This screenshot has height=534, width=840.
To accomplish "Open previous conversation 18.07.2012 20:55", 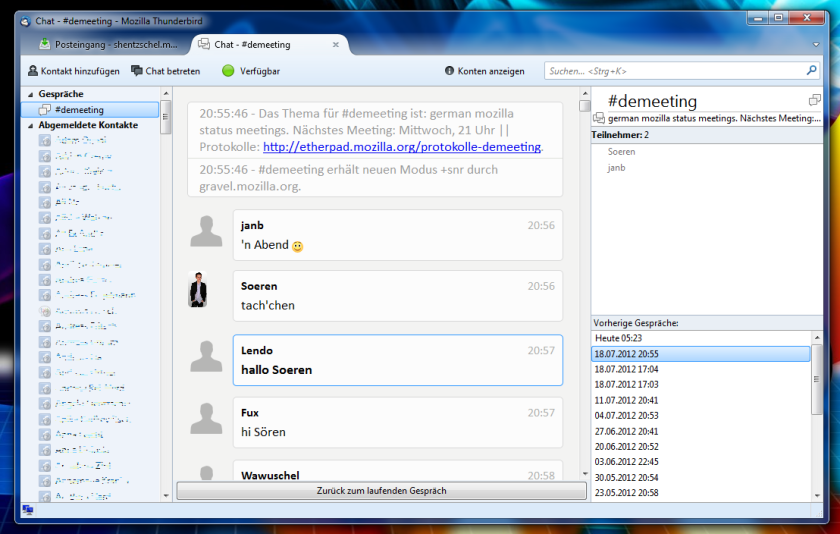I will [x=701, y=354].
